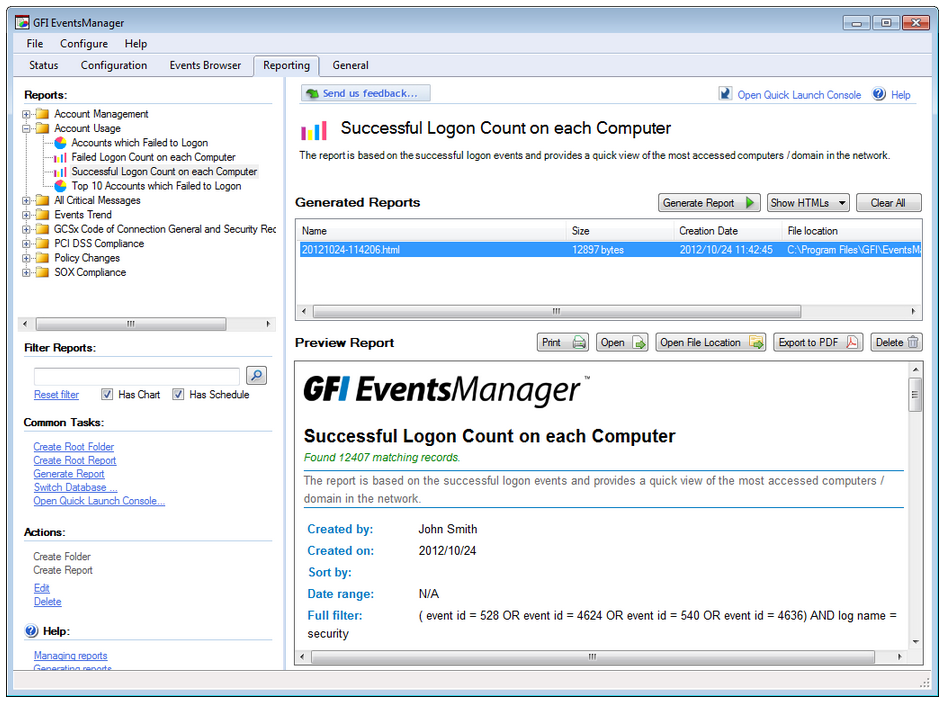The height and width of the screenshot is (701, 944).
Task: Click the GCSx Code of Connection folder icon
Action: [42, 229]
